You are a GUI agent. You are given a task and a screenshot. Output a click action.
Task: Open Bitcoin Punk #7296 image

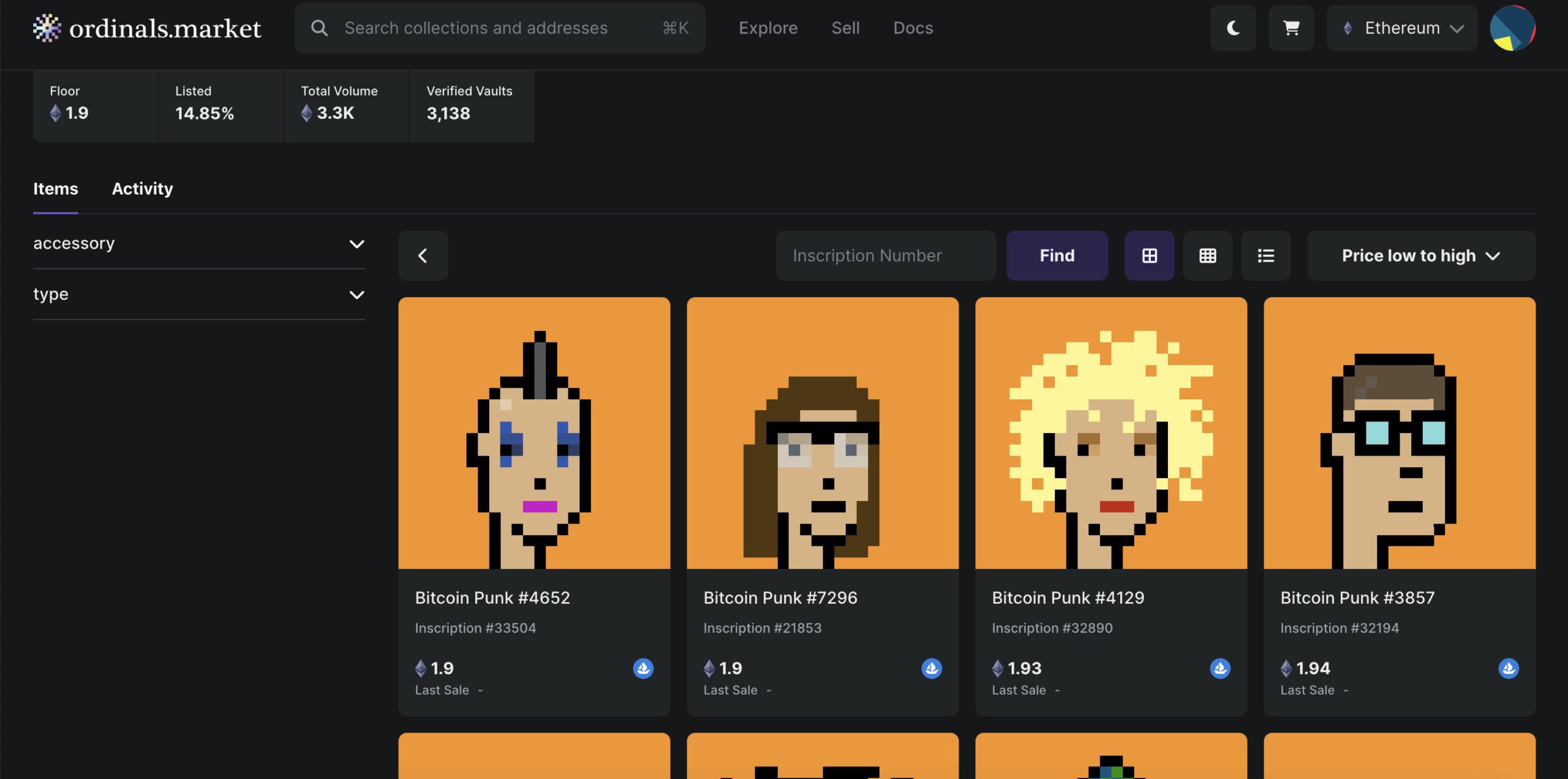click(x=823, y=433)
